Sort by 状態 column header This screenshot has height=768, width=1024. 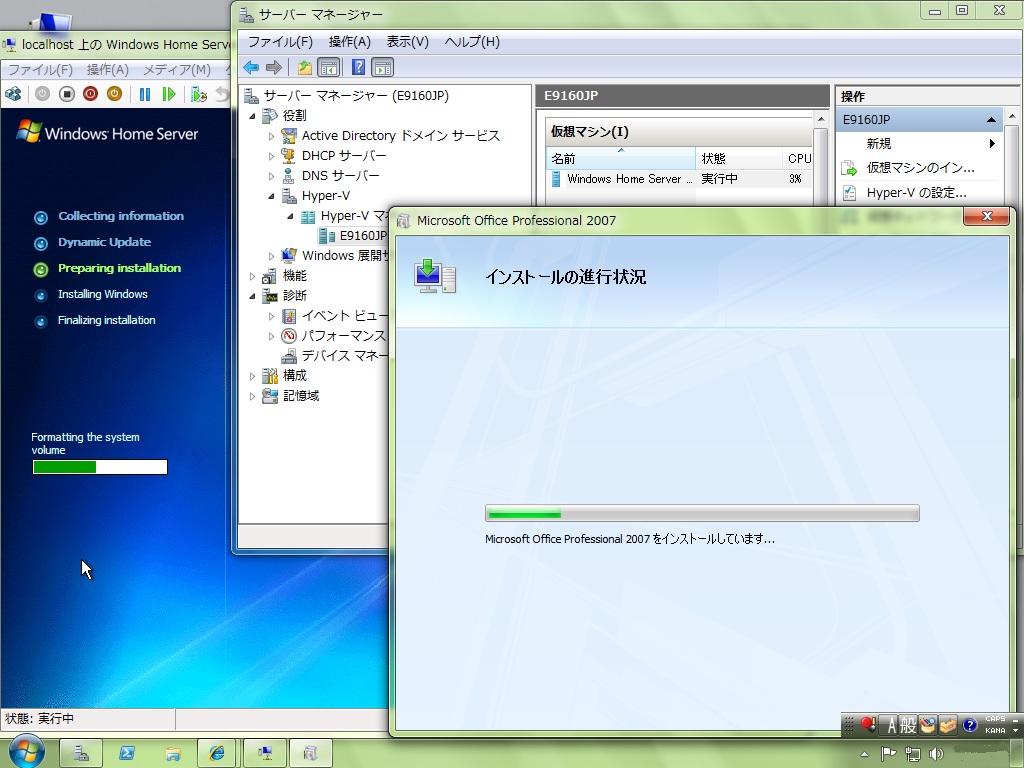[739, 159]
